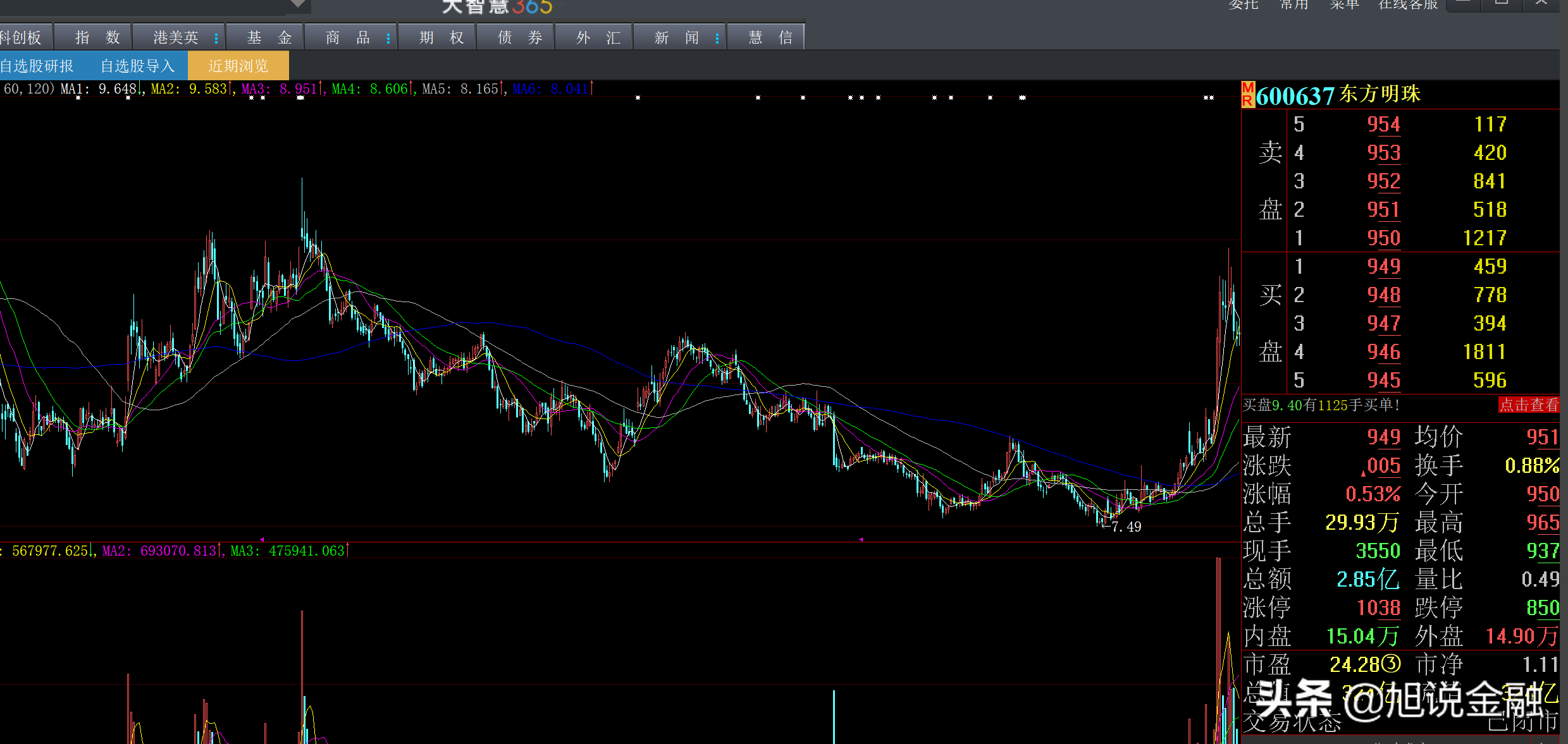
Task: Click the 买盘9.40有1125手买单 alert text
Action: pyautogui.click(x=1321, y=405)
